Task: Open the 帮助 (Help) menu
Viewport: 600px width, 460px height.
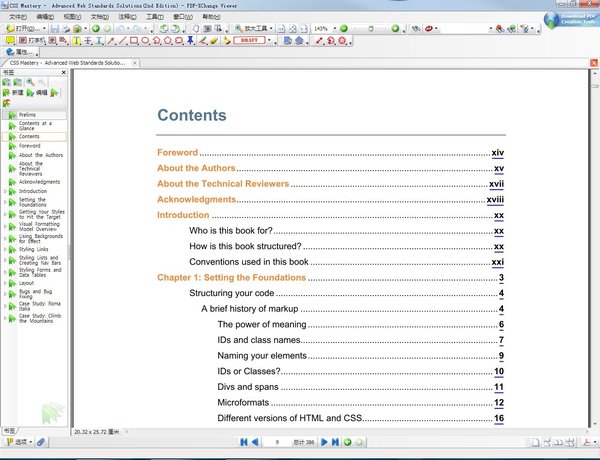Action: [211, 17]
